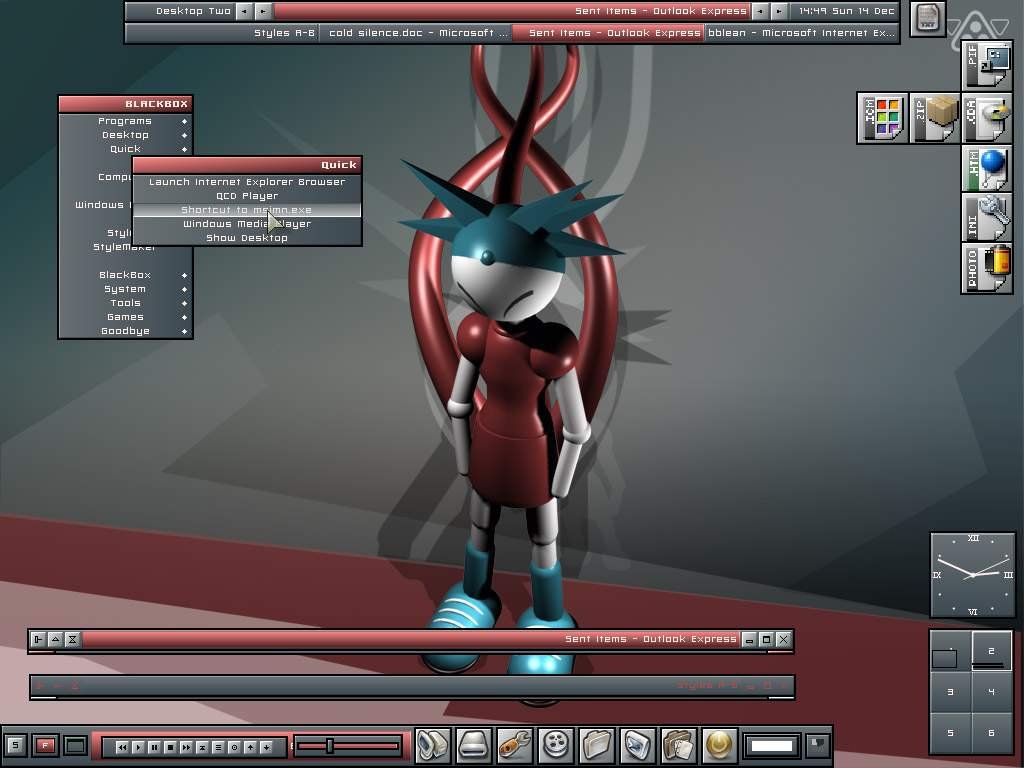Viewport: 1024px width, 768px height.
Task: Toggle the first left button on Sent Items titlebar
Action: point(39,639)
